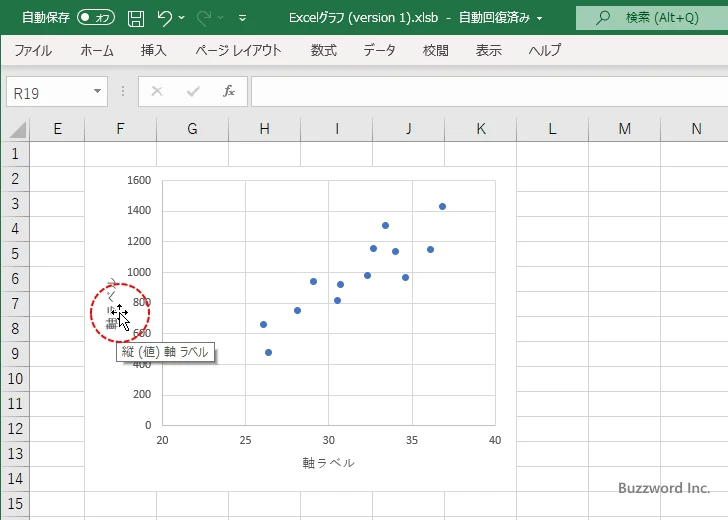Select row 1 header
This screenshot has width=728, height=520.
(x=15, y=154)
